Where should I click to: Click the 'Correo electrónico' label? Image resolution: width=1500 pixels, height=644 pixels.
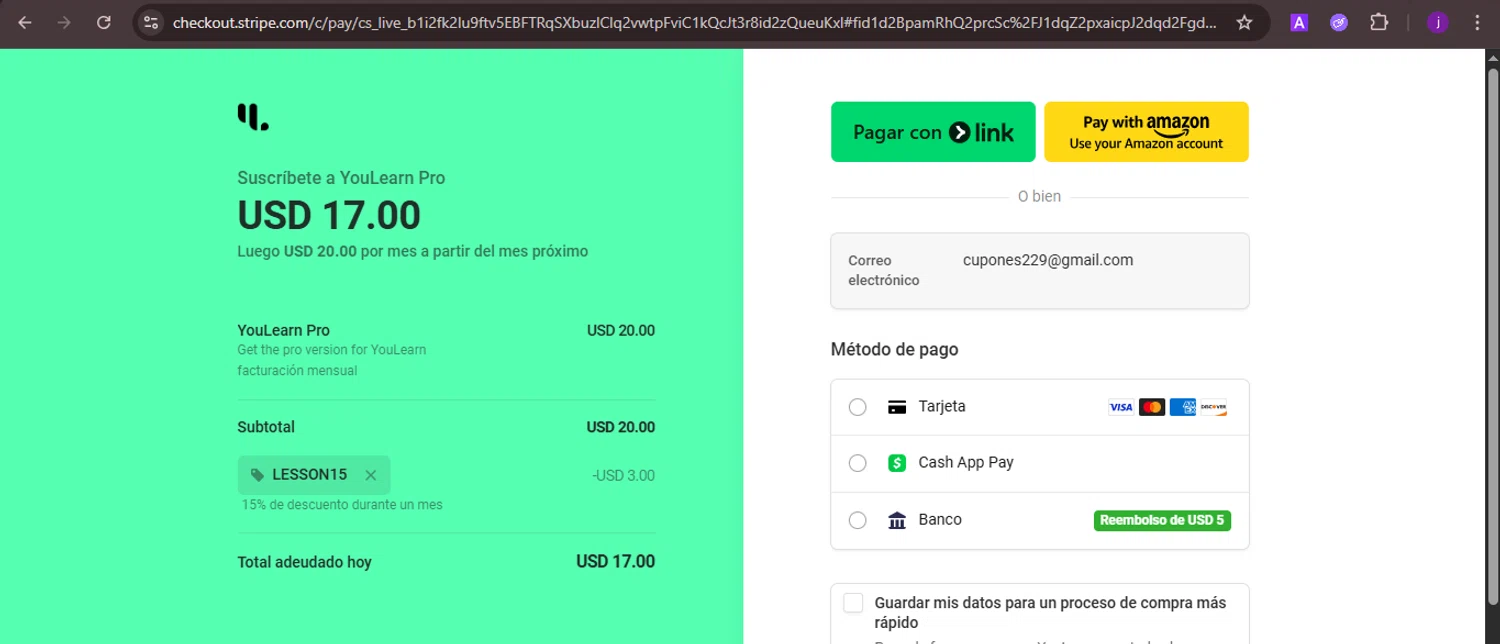click(x=884, y=270)
